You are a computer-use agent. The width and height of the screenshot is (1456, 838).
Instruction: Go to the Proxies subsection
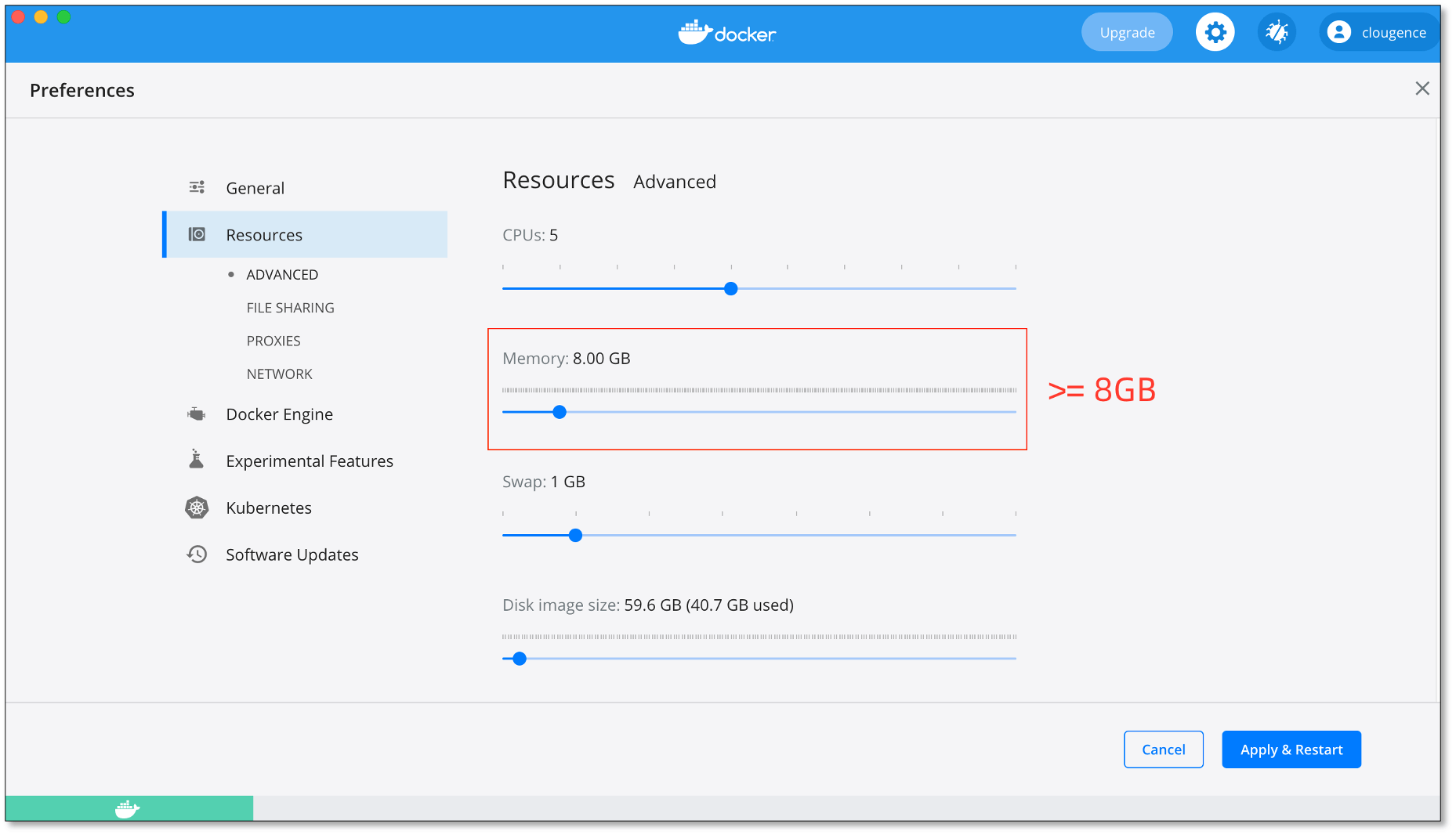[x=273, y=341]
